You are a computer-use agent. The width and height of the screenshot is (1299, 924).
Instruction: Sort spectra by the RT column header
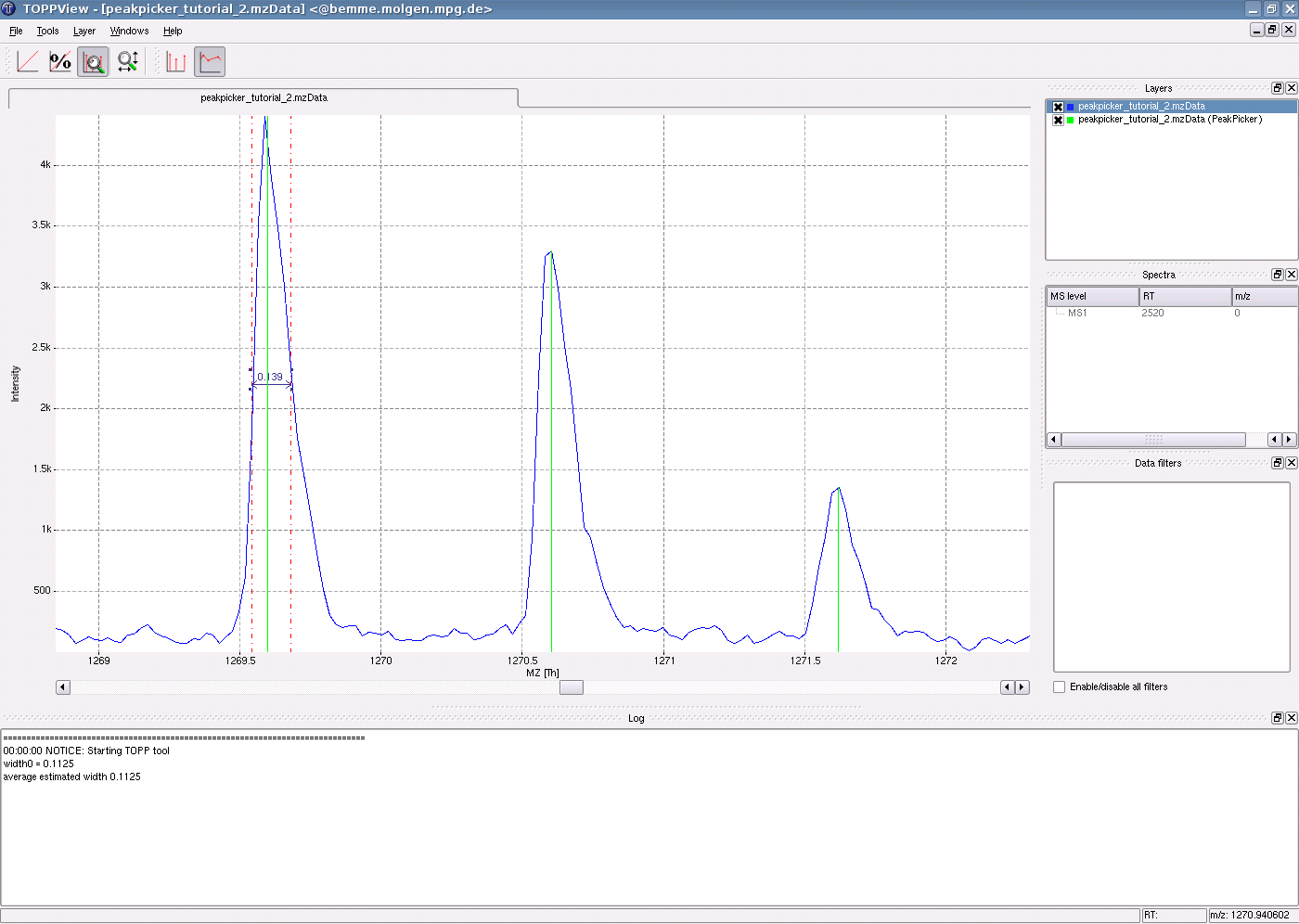pos(1185,297)
